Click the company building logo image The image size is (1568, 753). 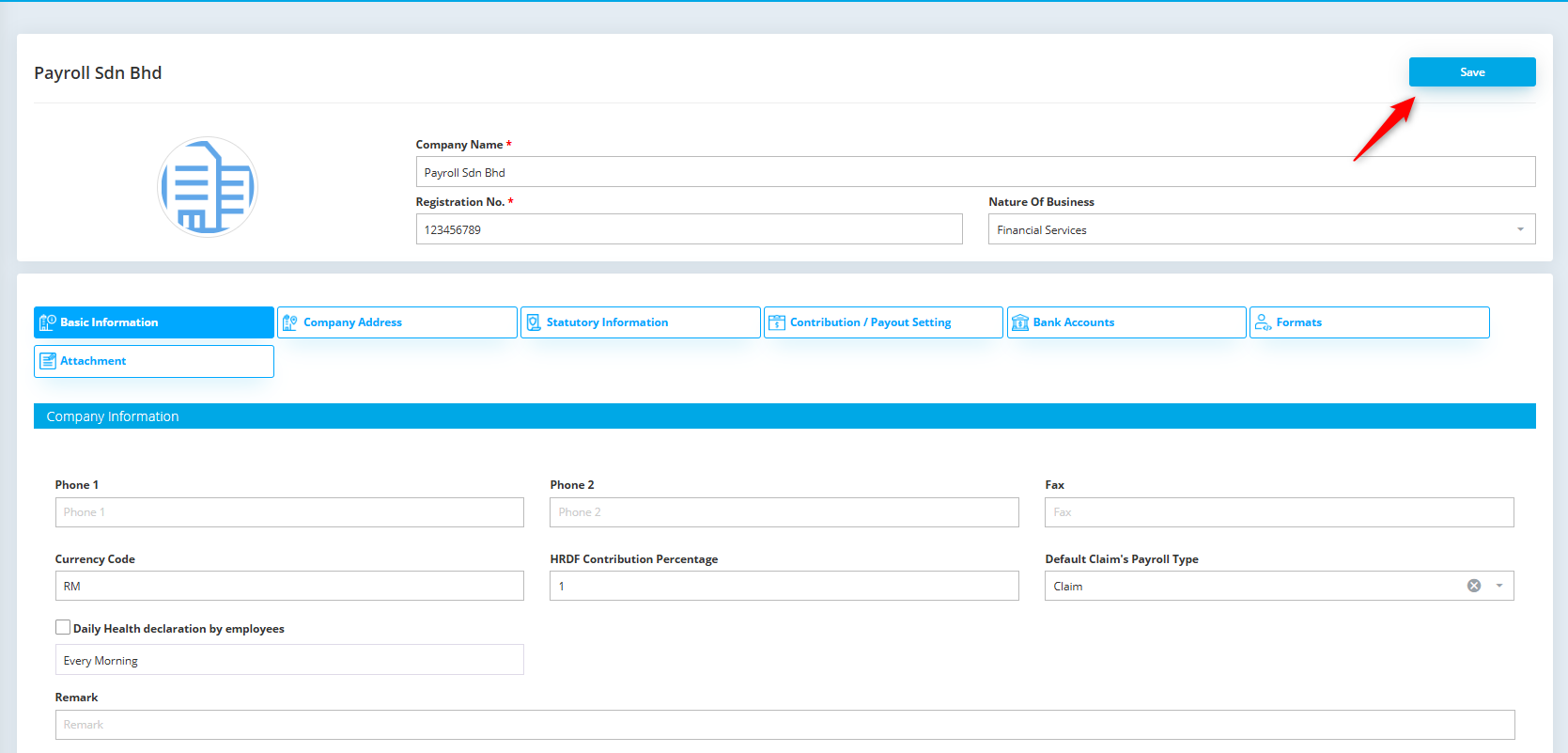pos(208,186)
